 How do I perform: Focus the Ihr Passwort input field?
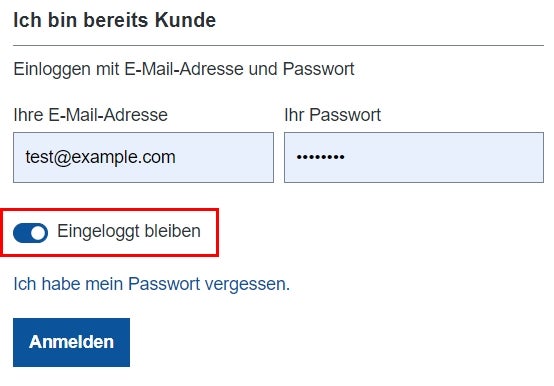pyautogui.click(x=414, y=158)
